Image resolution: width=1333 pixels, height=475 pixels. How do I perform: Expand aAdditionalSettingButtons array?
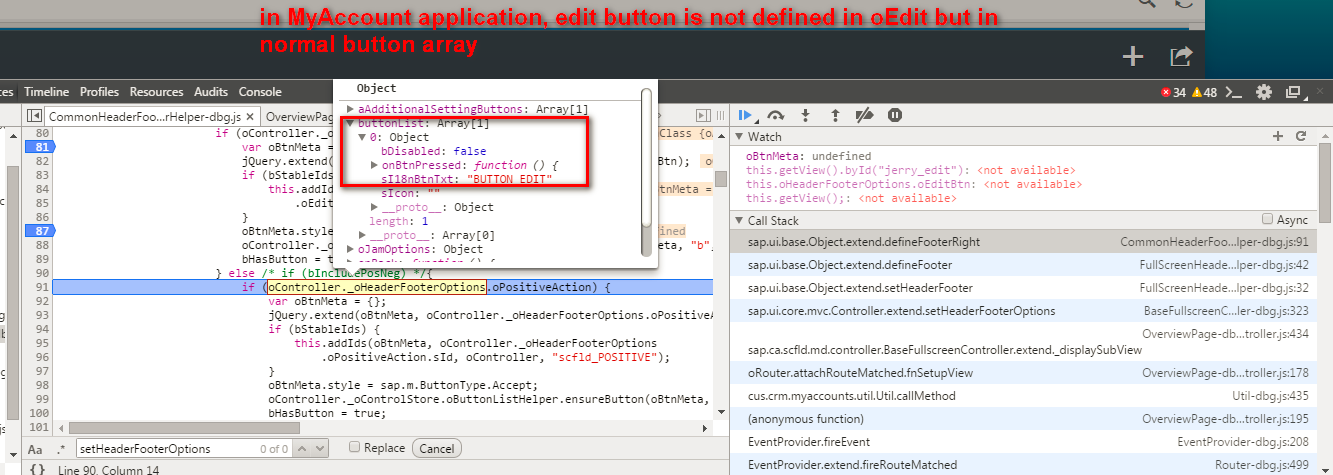point(350,109)
